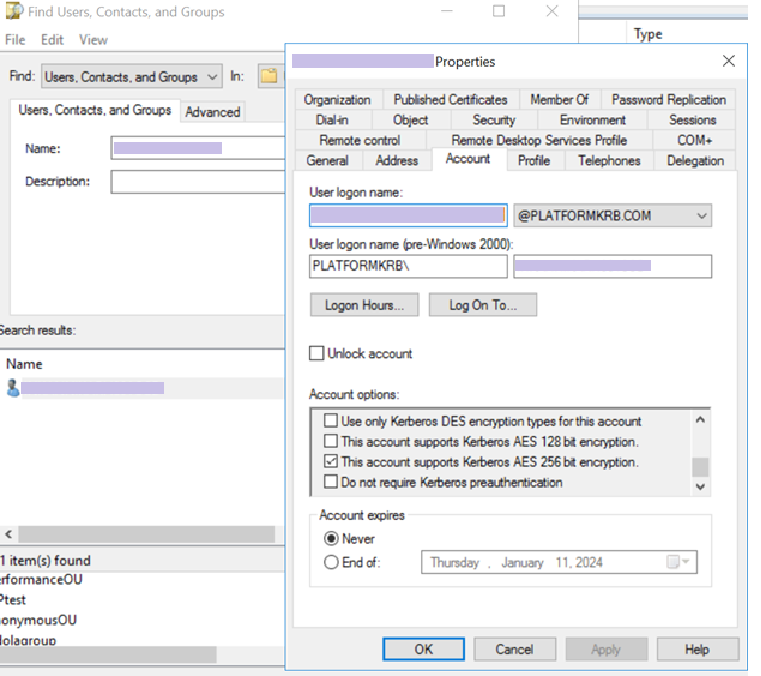Image resolution: width=761 pixels, height=676 pixels.
Task: Switch to the Address tab
Action: click(397, 161)
